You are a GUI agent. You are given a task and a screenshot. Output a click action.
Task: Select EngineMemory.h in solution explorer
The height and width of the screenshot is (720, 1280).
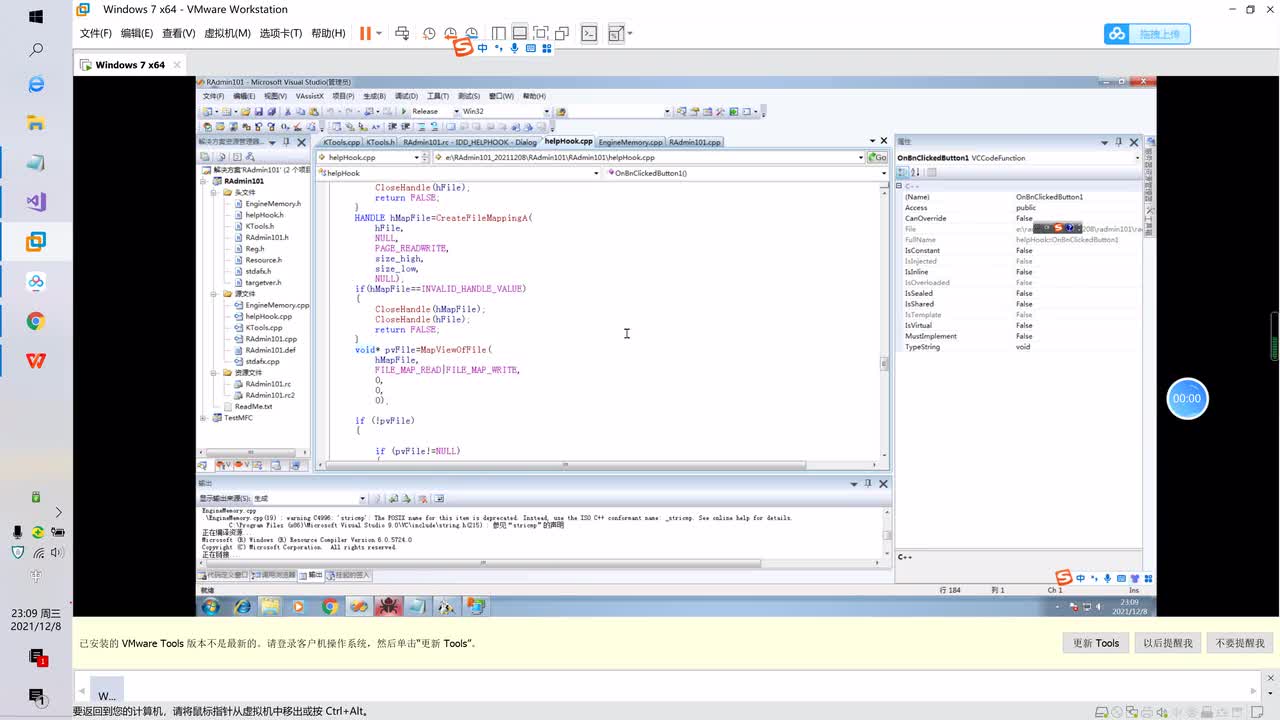pyautogui.click(x=272, y=204)
